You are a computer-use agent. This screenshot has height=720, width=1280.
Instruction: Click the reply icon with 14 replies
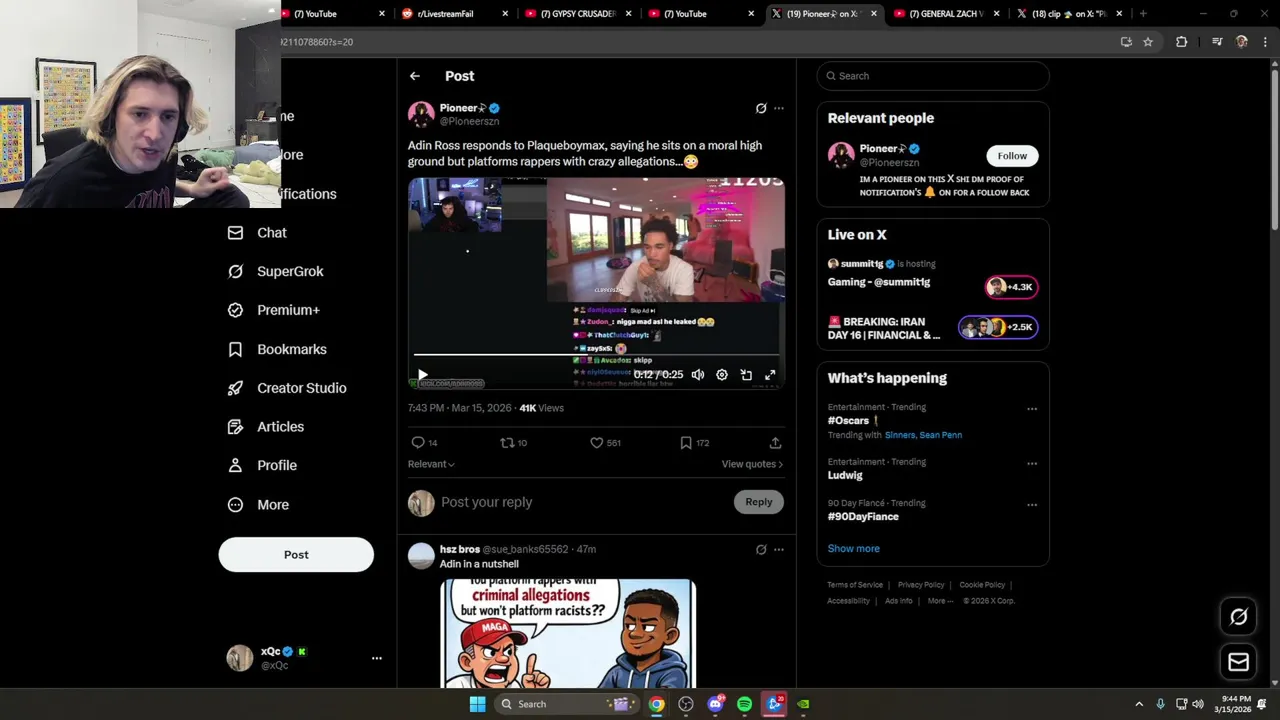(425, 443)
